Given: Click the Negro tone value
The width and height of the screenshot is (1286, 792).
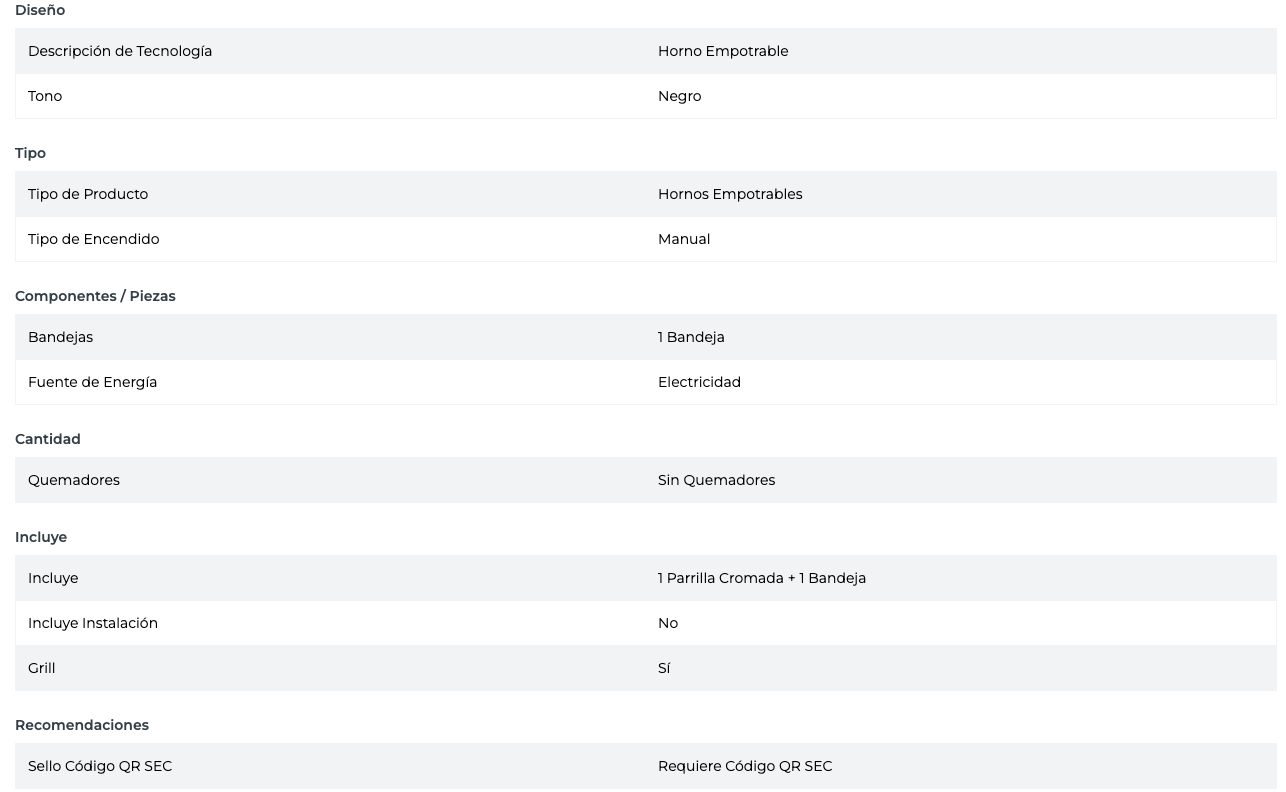Looking at the screenshot, I should click(679, 96).
